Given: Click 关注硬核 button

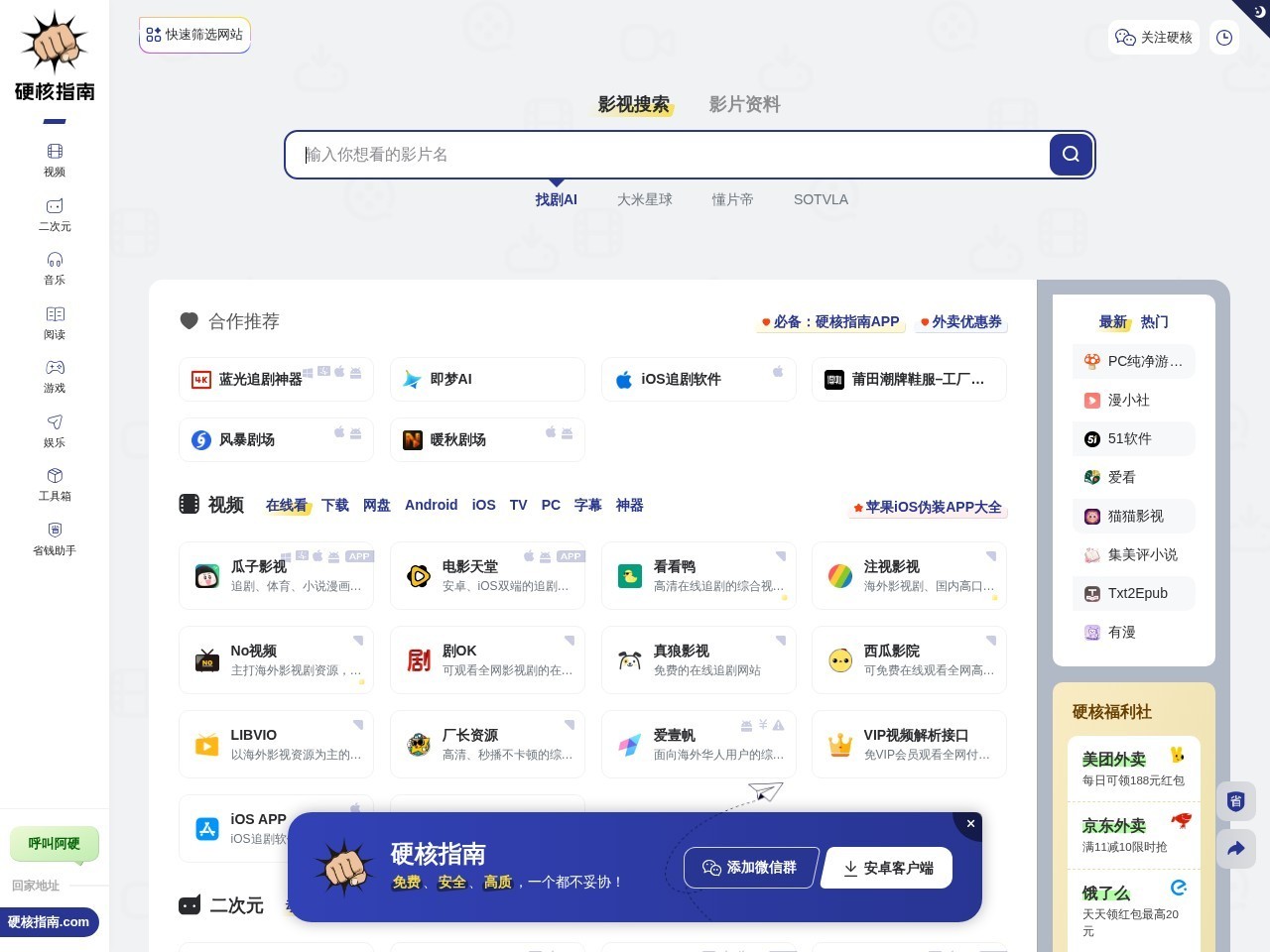Looking at the screenshot, I should pos(1154,38).
